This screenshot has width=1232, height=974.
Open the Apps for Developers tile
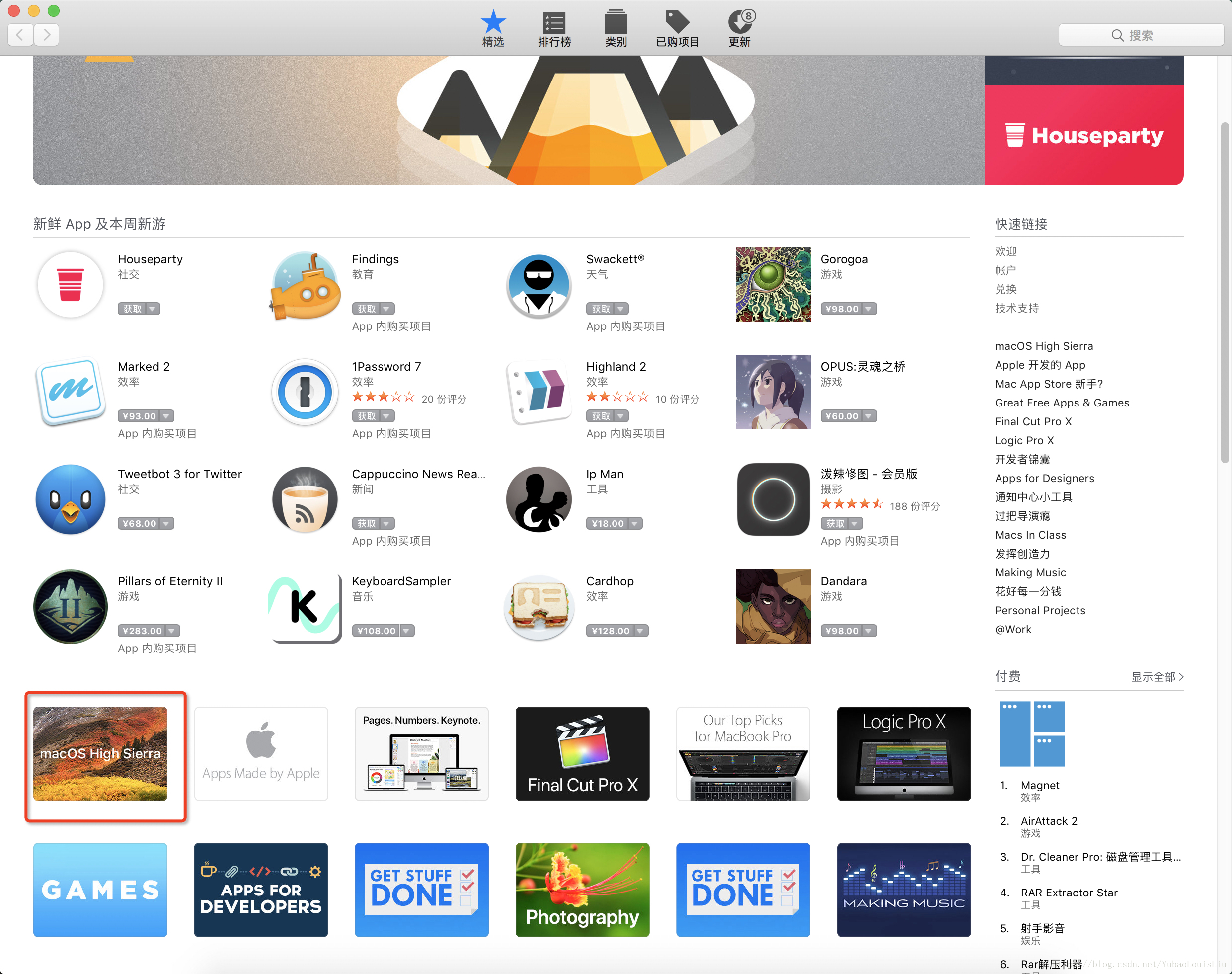(x=261, y=890)
